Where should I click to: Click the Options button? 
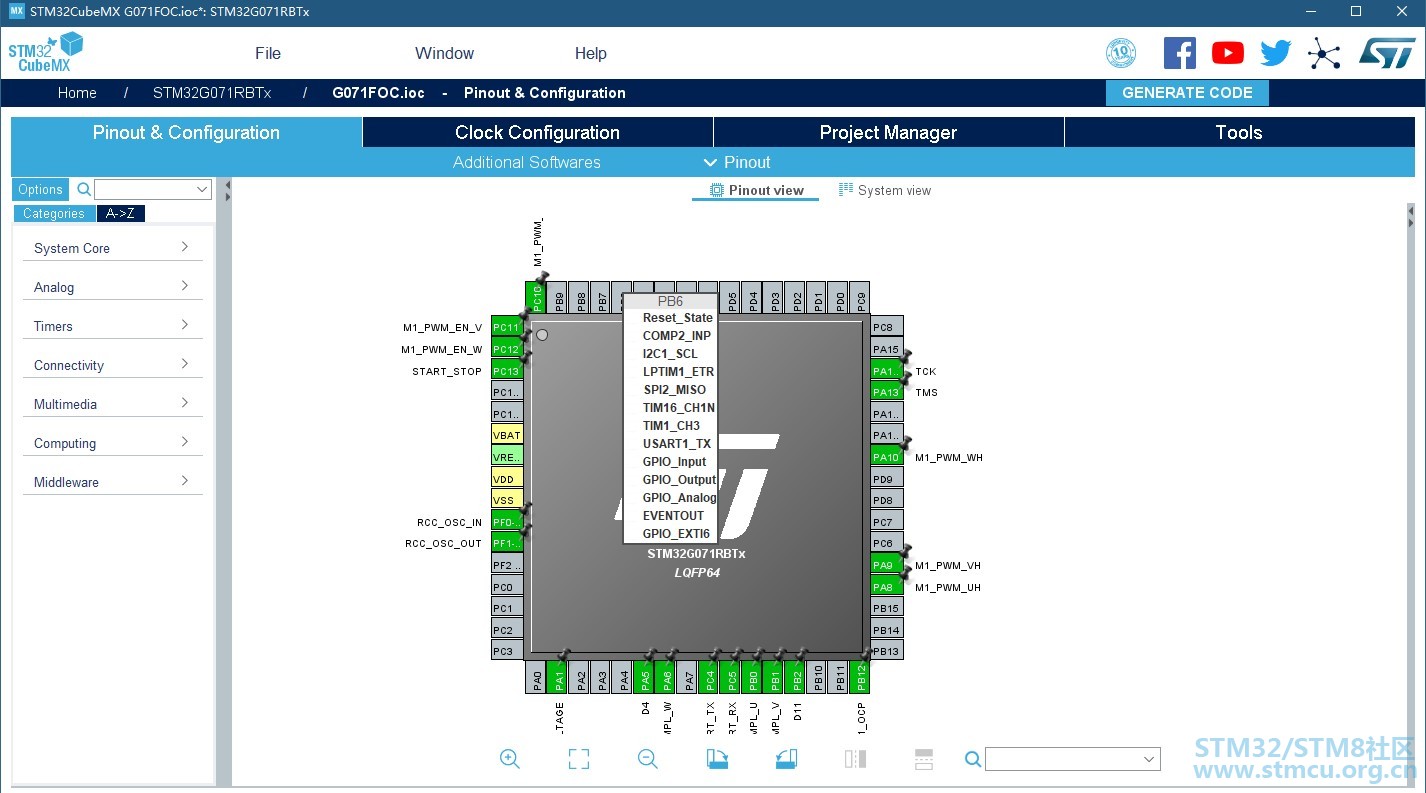(40, 189)
